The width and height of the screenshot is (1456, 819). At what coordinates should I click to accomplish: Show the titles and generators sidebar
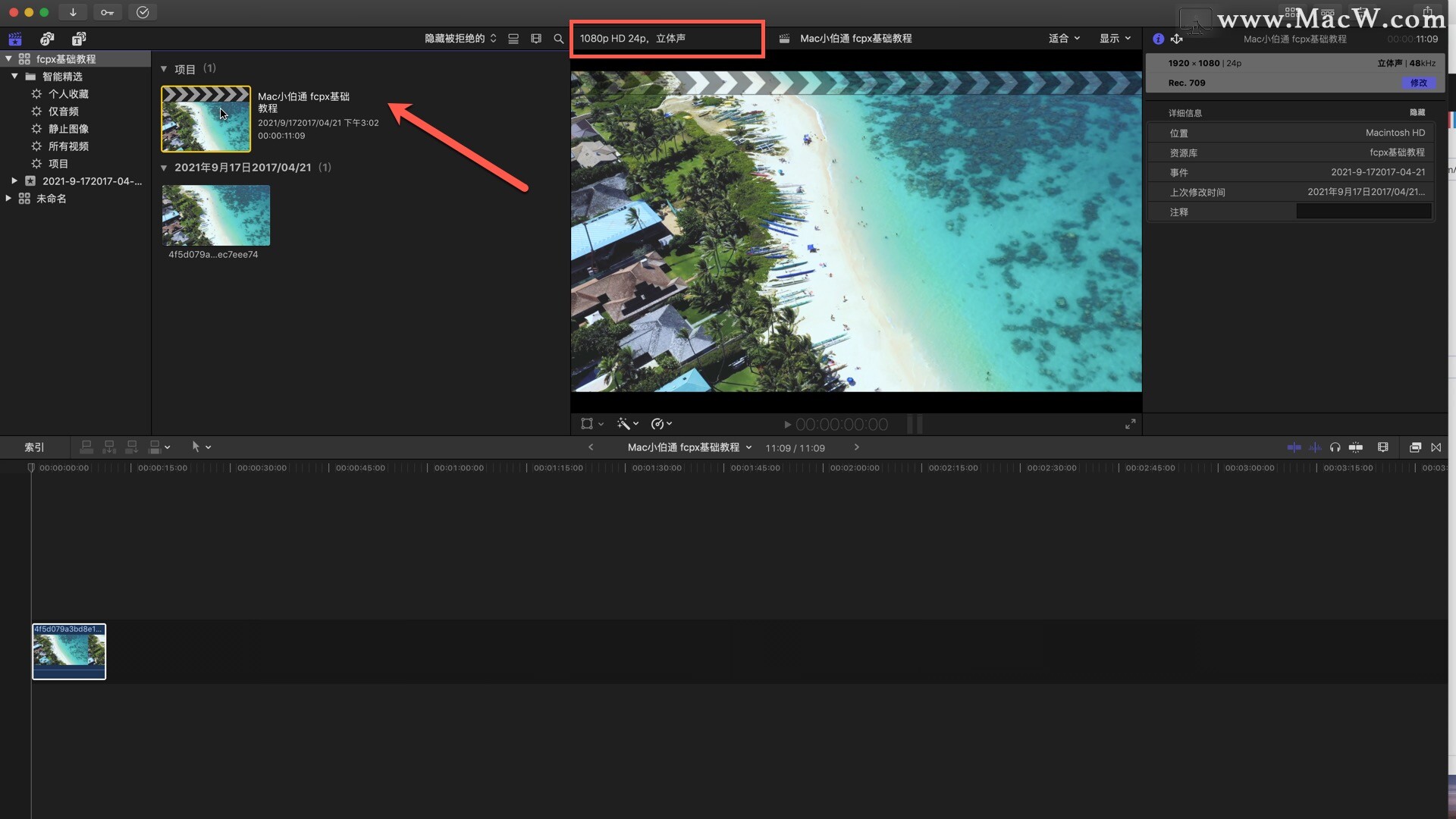click(x=79, y=39)
